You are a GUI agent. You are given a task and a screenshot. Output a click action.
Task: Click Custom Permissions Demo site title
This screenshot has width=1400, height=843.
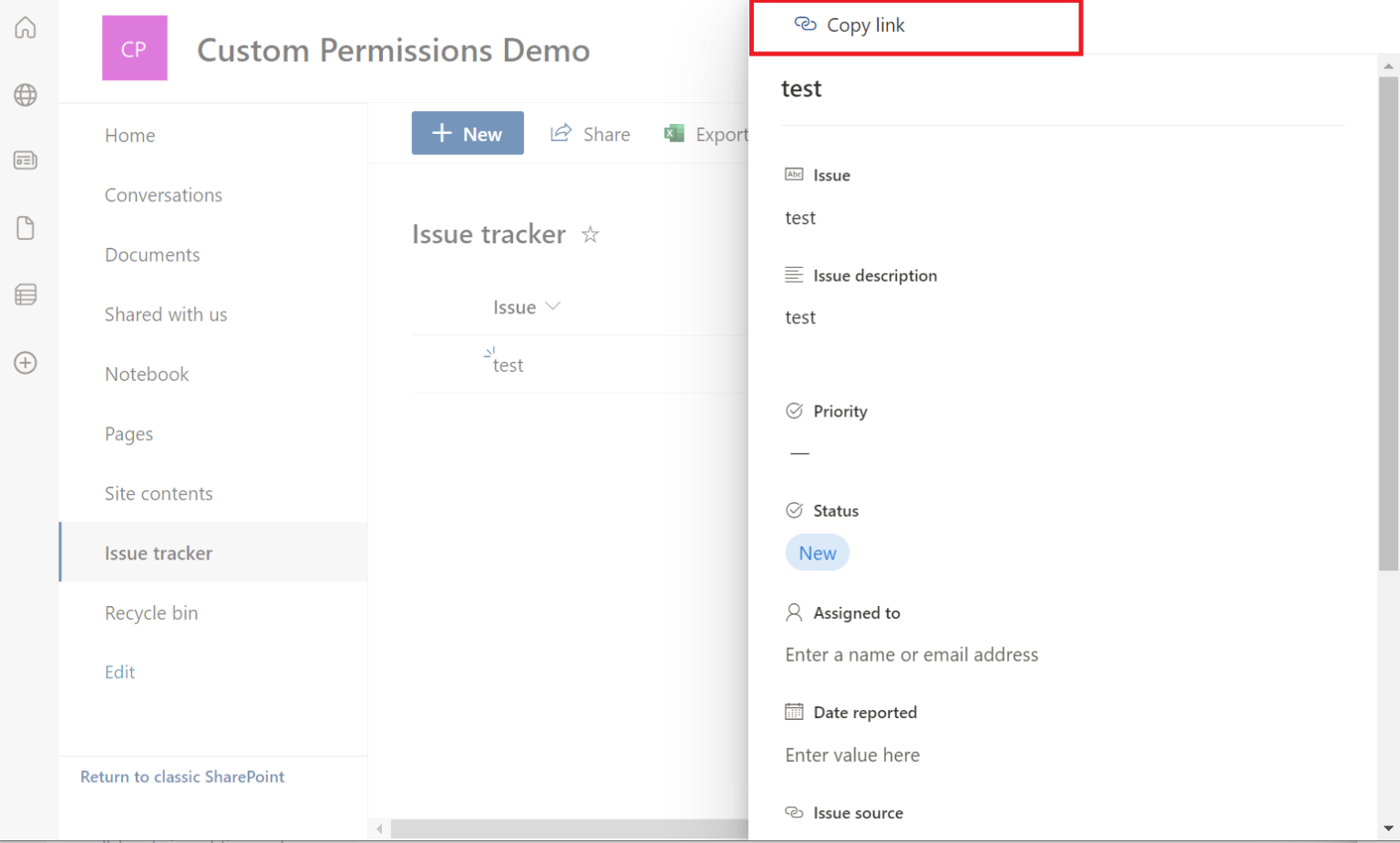[394, 50]
